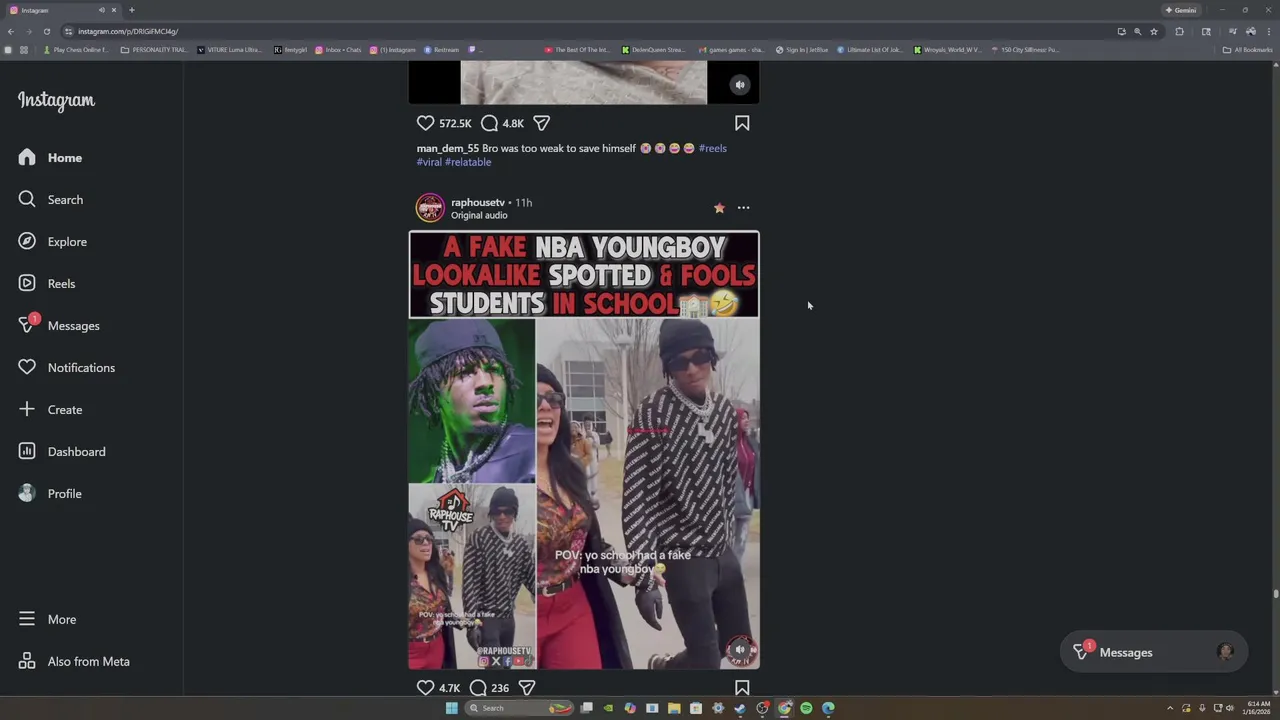Go to the Explore page
Screen dimensions: 1280x720
pyautogui.click(x=52, y=242)
